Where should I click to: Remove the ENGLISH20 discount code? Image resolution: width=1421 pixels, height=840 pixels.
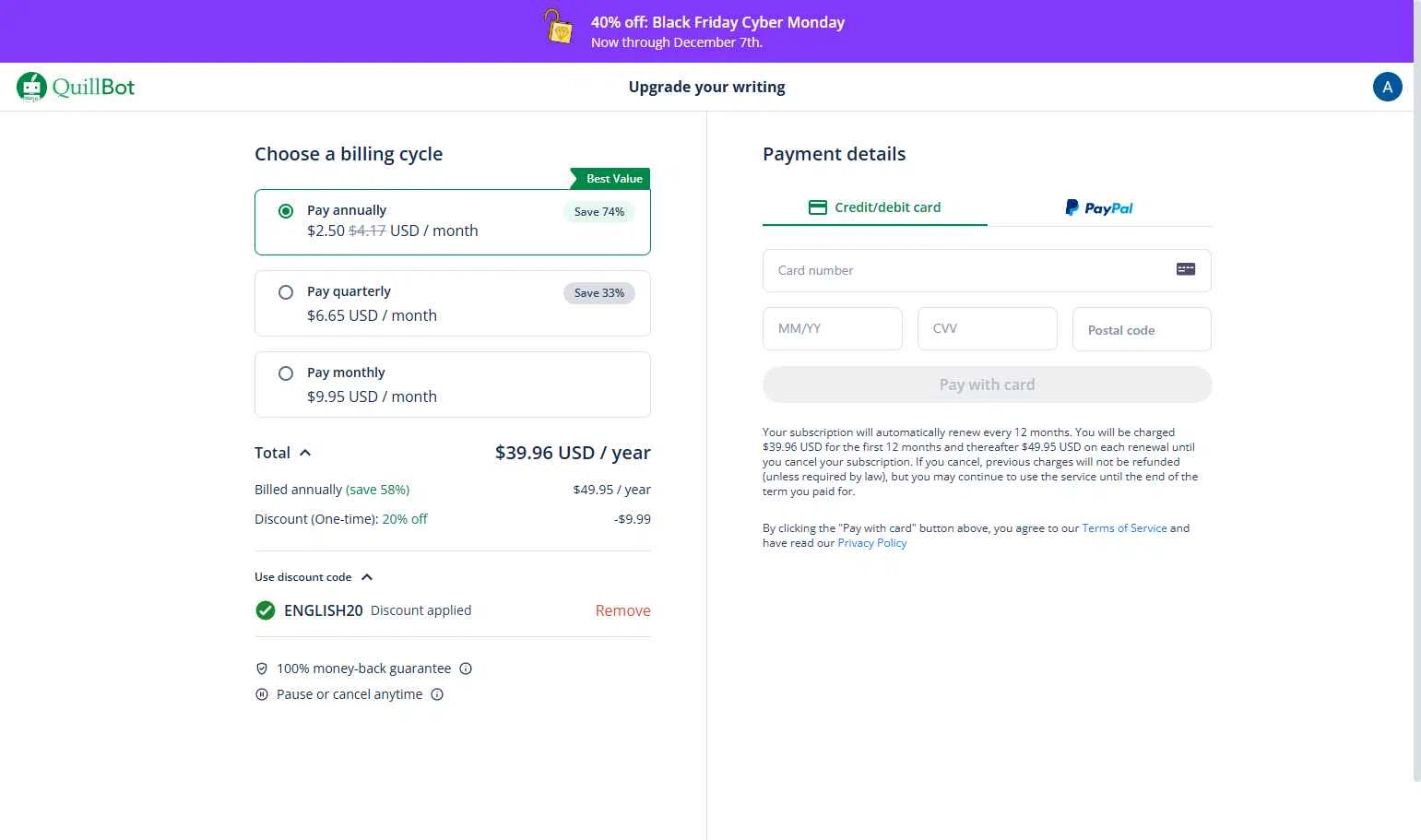point(622,610)
